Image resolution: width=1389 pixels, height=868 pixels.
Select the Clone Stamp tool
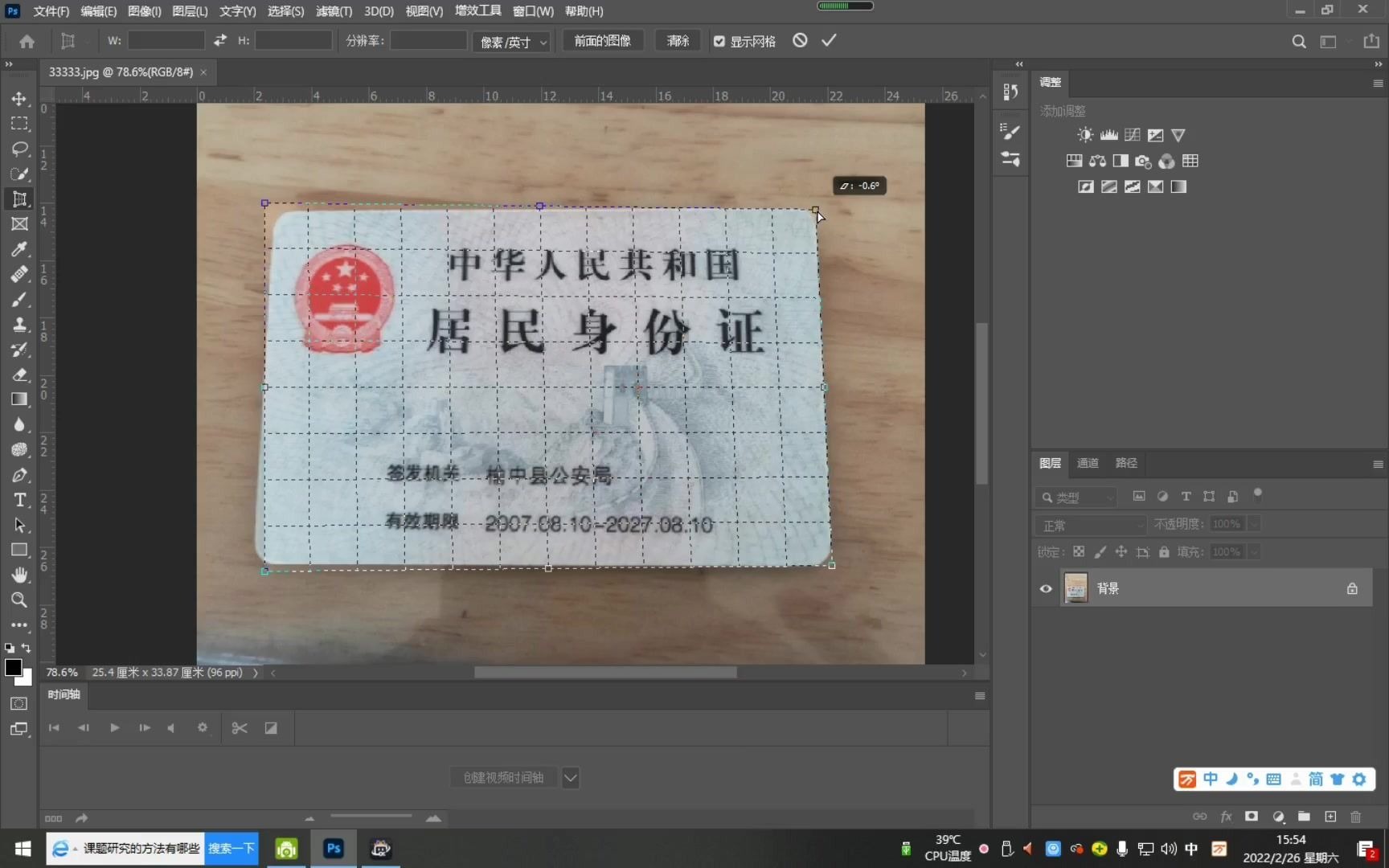coord(19,325)
